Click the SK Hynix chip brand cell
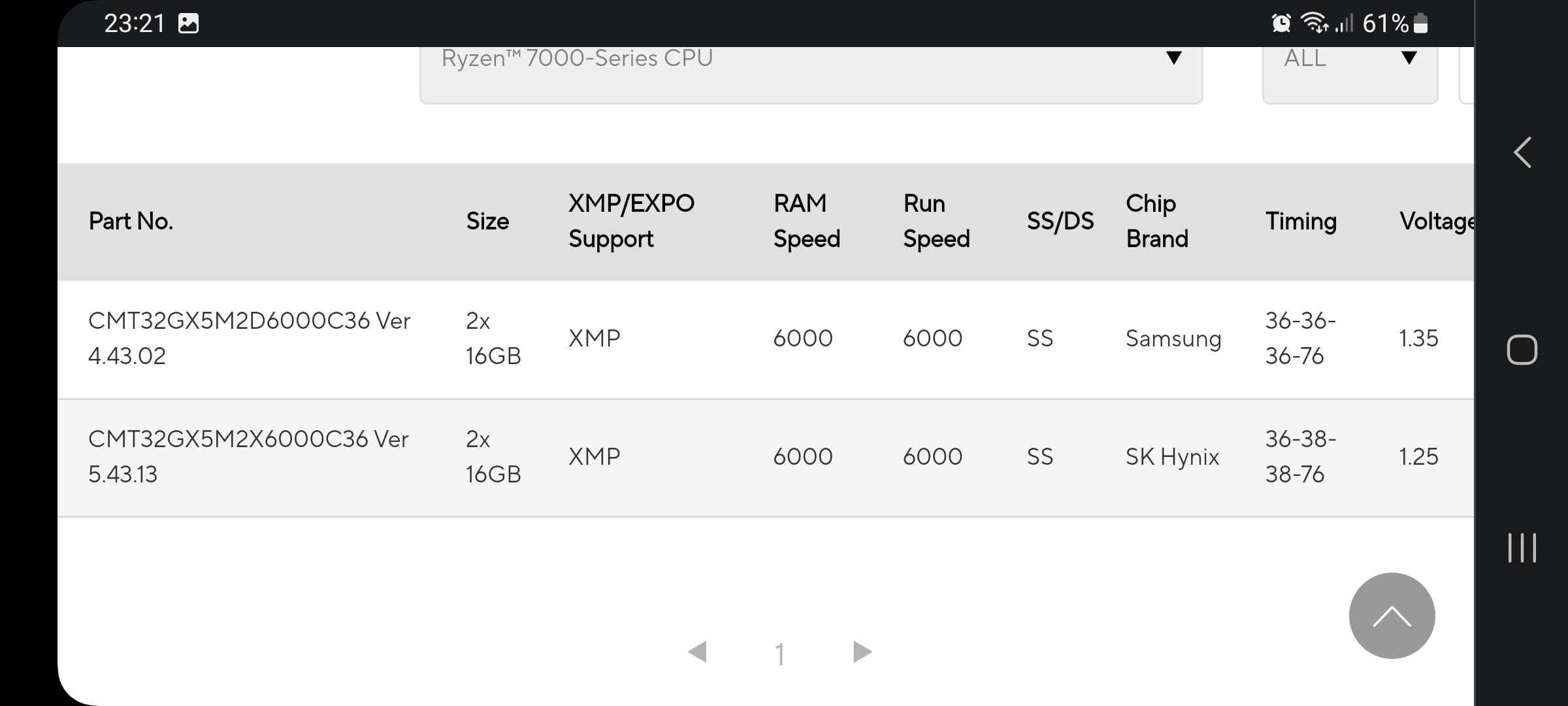 click(1172, 456)
